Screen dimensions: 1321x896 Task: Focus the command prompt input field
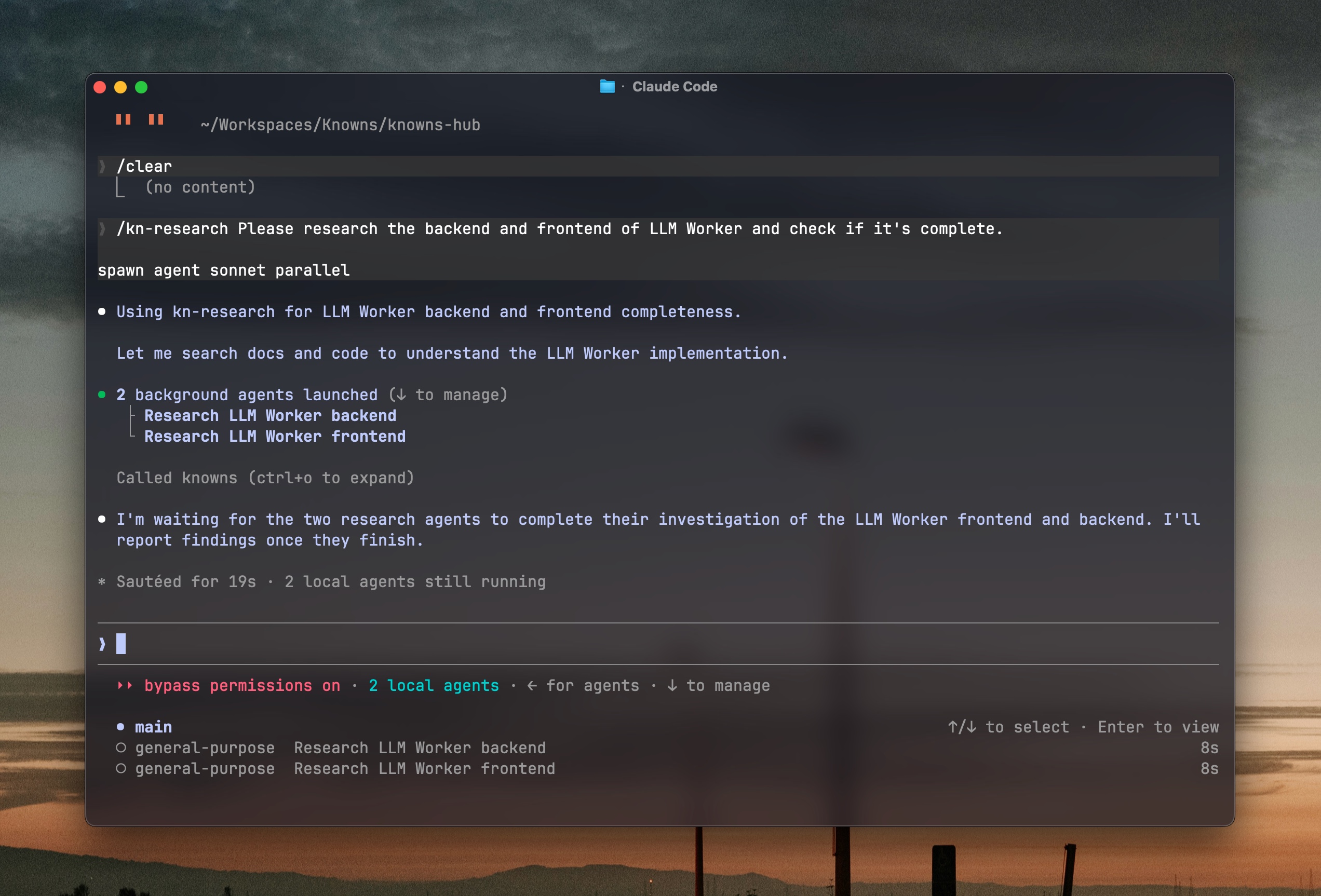[x=658, y=644]
